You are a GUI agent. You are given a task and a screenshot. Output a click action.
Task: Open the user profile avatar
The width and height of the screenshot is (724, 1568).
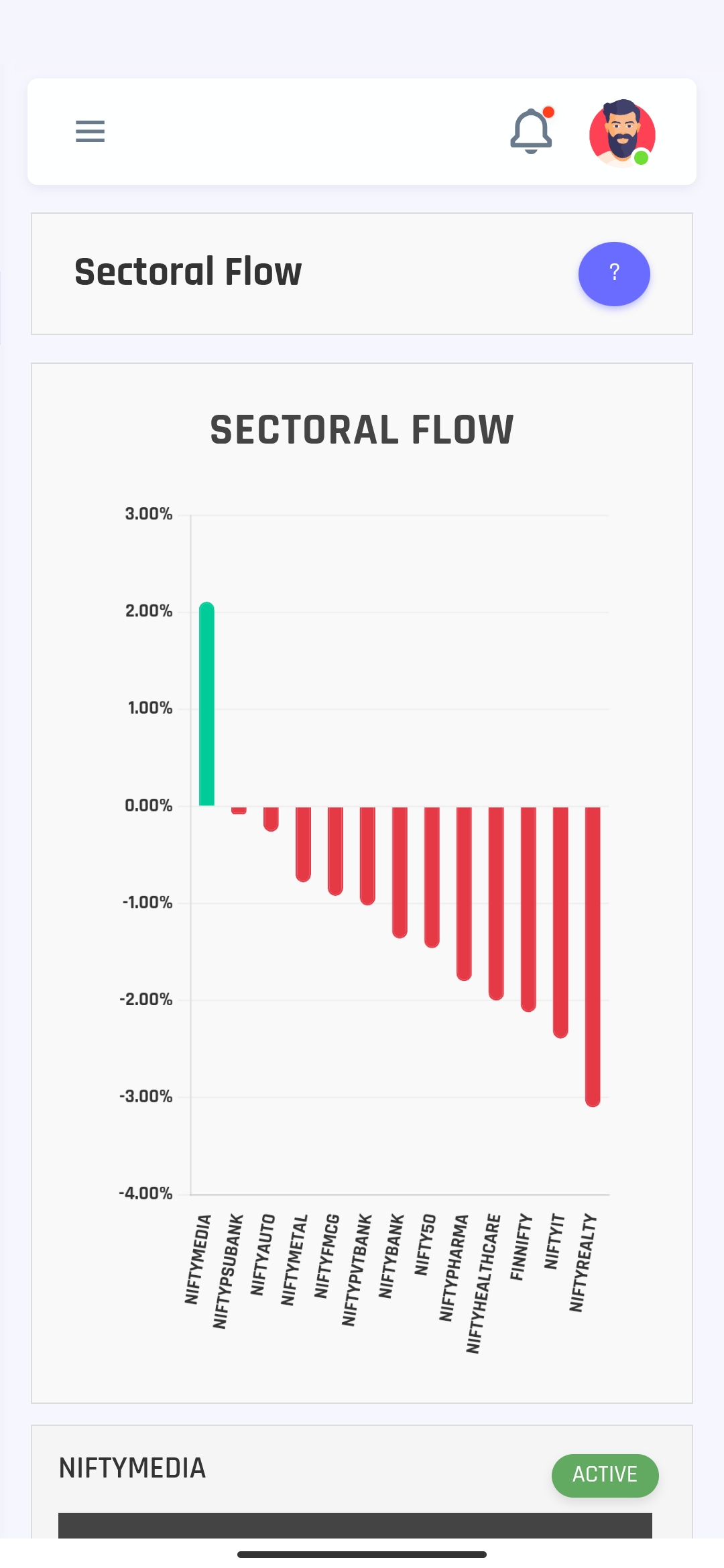click(x=622, y=133)
